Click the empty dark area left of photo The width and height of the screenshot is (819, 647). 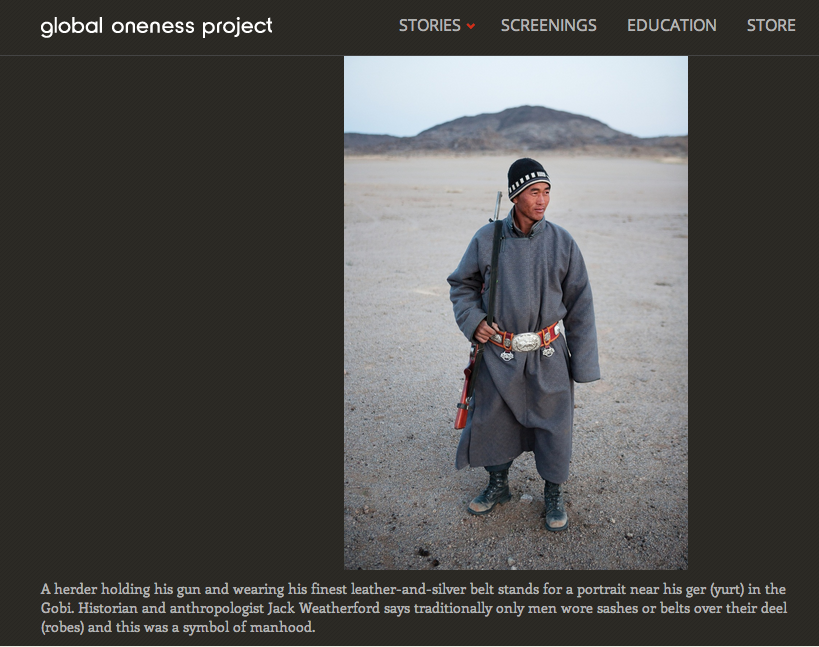coord(172,313)
